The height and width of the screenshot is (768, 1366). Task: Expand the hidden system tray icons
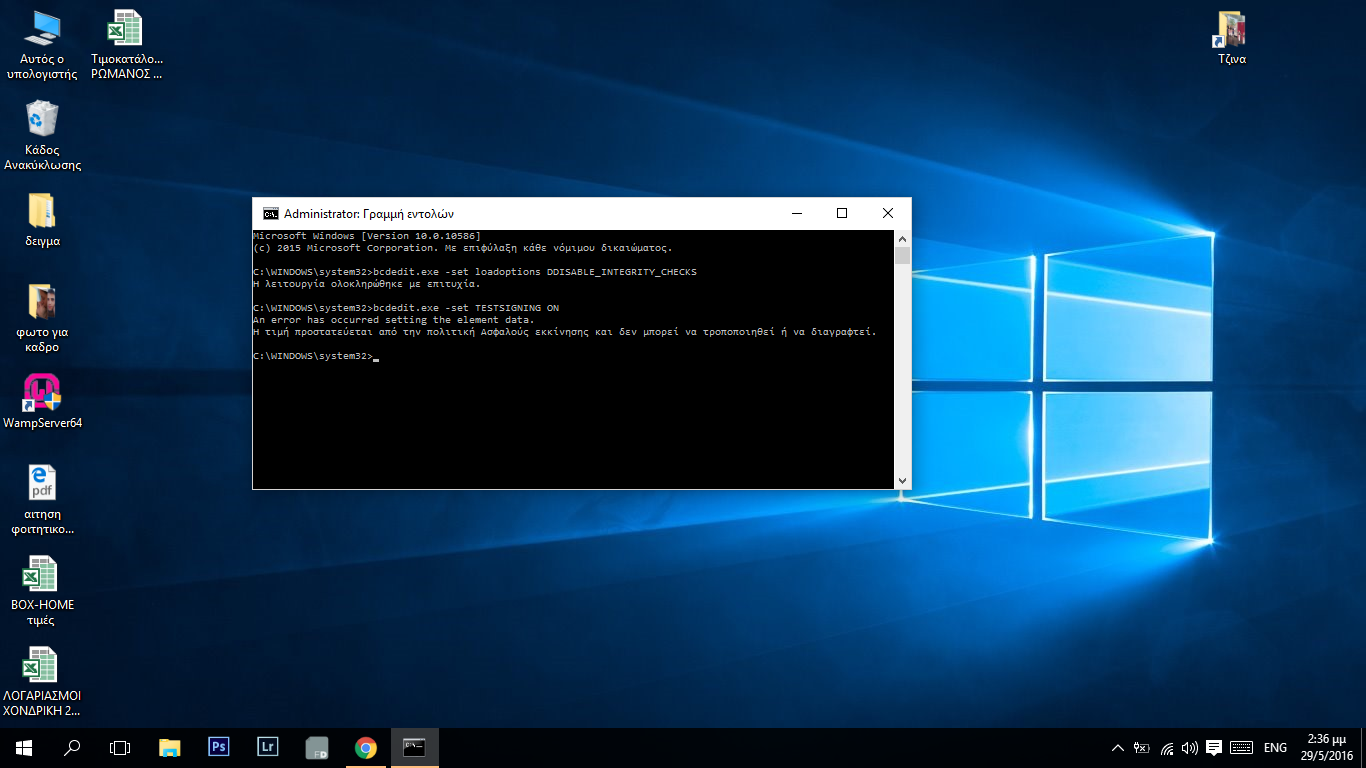[x=1118, y=747]
